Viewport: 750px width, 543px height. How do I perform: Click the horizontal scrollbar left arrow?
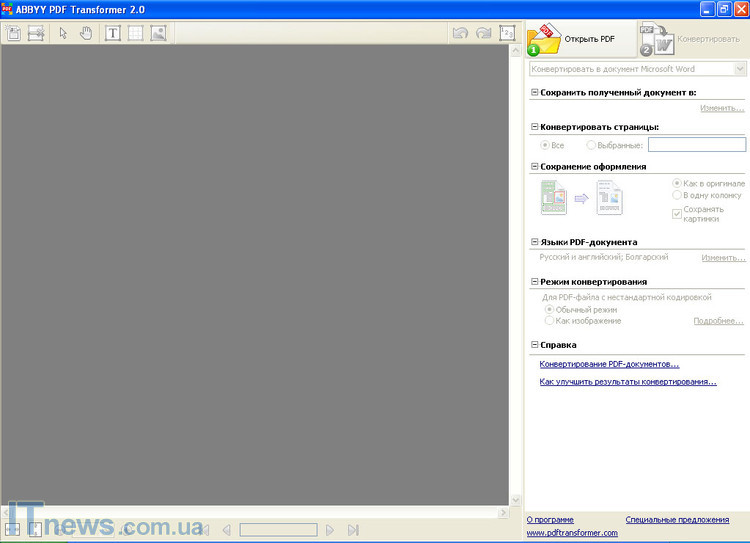point(5,512)
